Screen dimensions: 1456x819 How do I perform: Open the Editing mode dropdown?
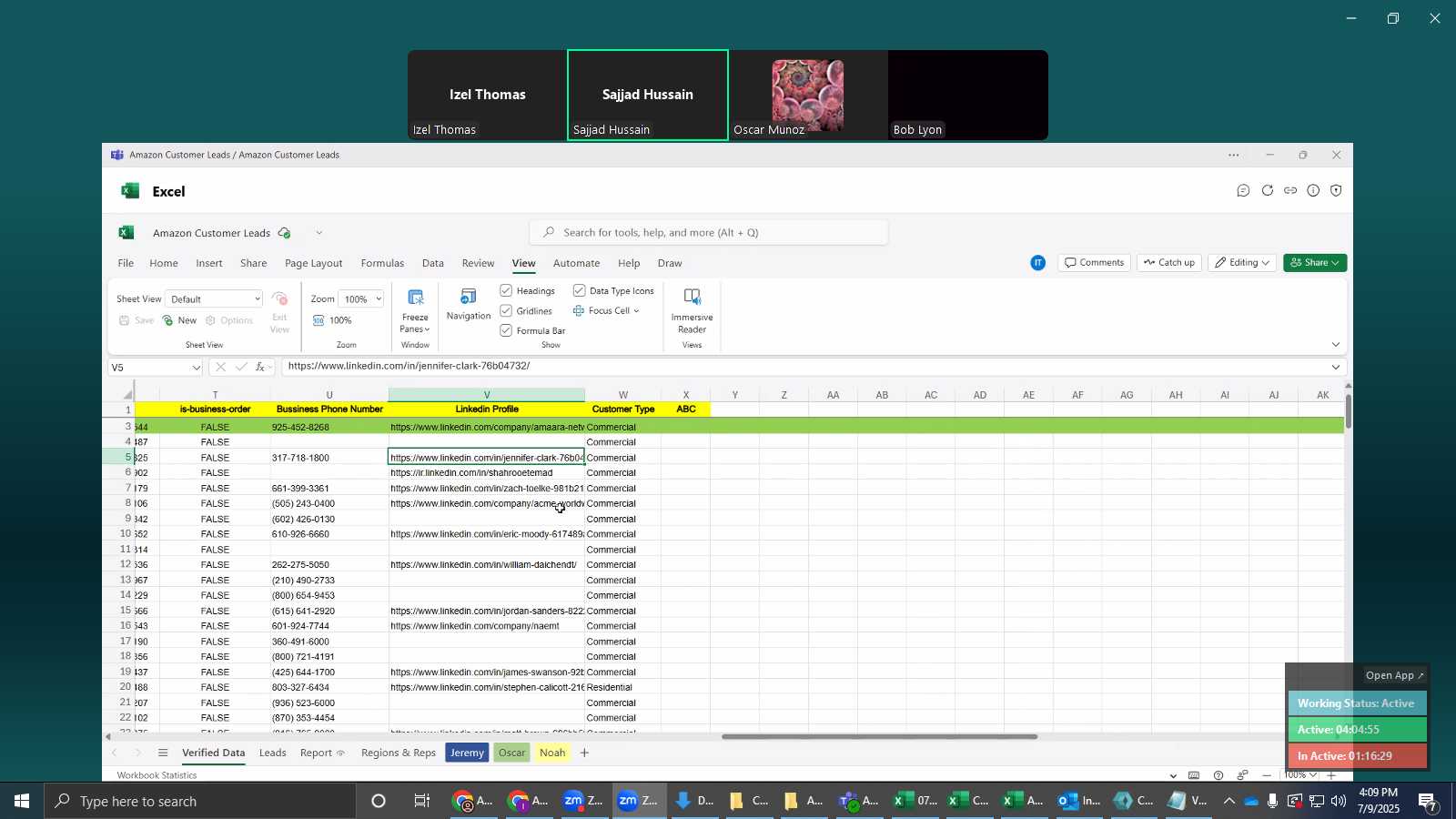point(1242,263)
